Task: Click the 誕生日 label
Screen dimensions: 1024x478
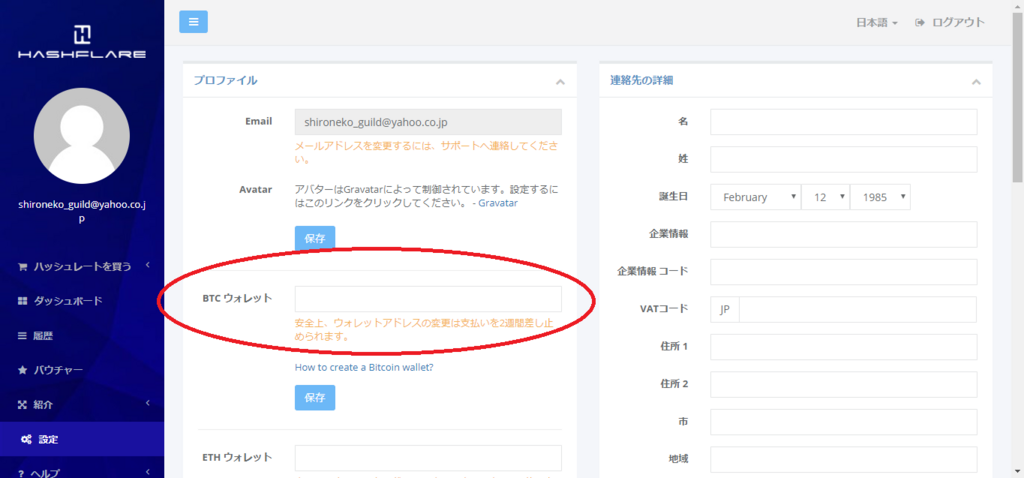Action: [673, 196]
